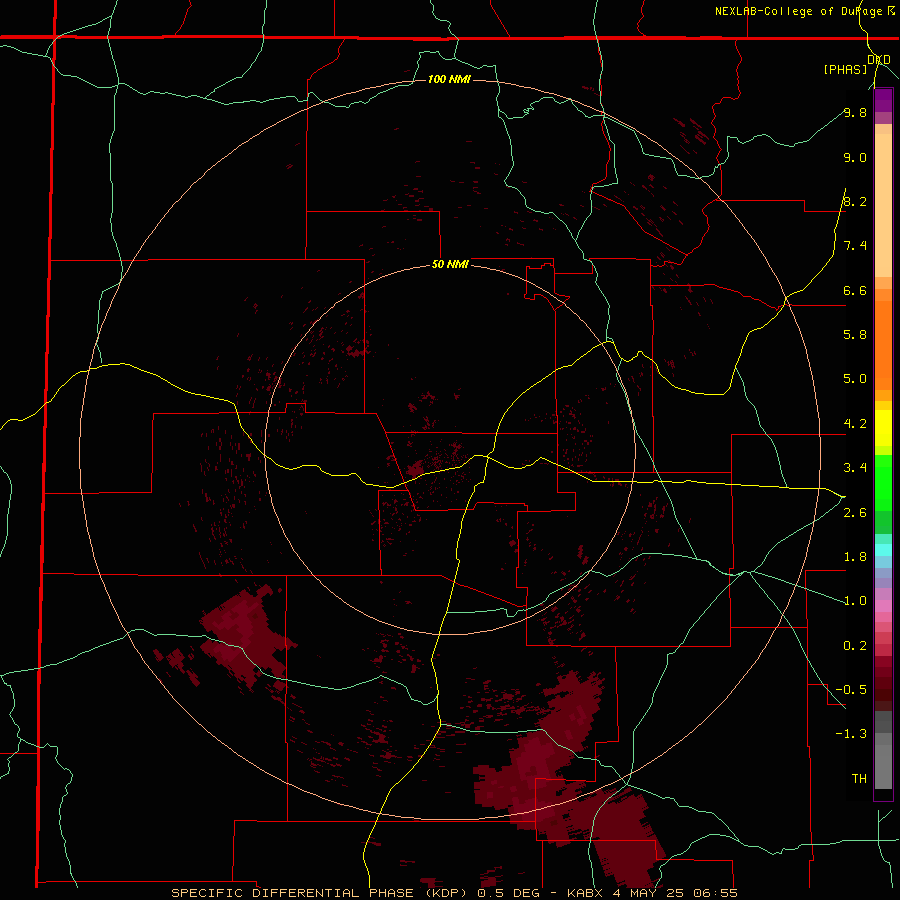This screenshot has height=900, width=900.
Task: Select the -1.3 scale value
Action: click(851, 734)
